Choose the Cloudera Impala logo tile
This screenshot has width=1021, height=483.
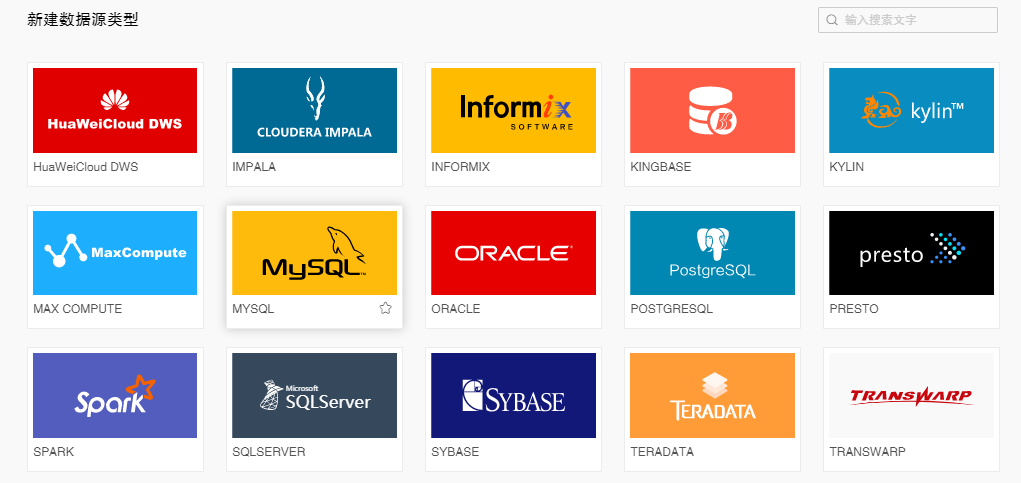coord(315,111)
